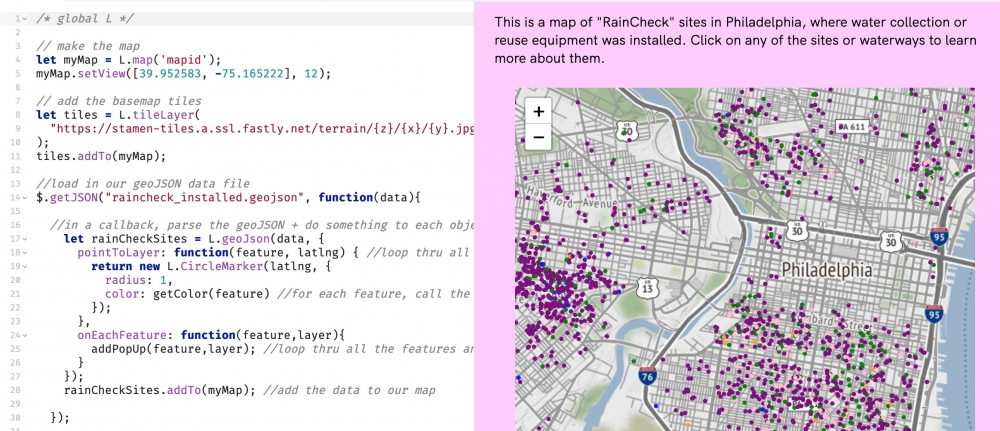
Task: Collapse the code fold at line 1
Action: coord(25,18)
